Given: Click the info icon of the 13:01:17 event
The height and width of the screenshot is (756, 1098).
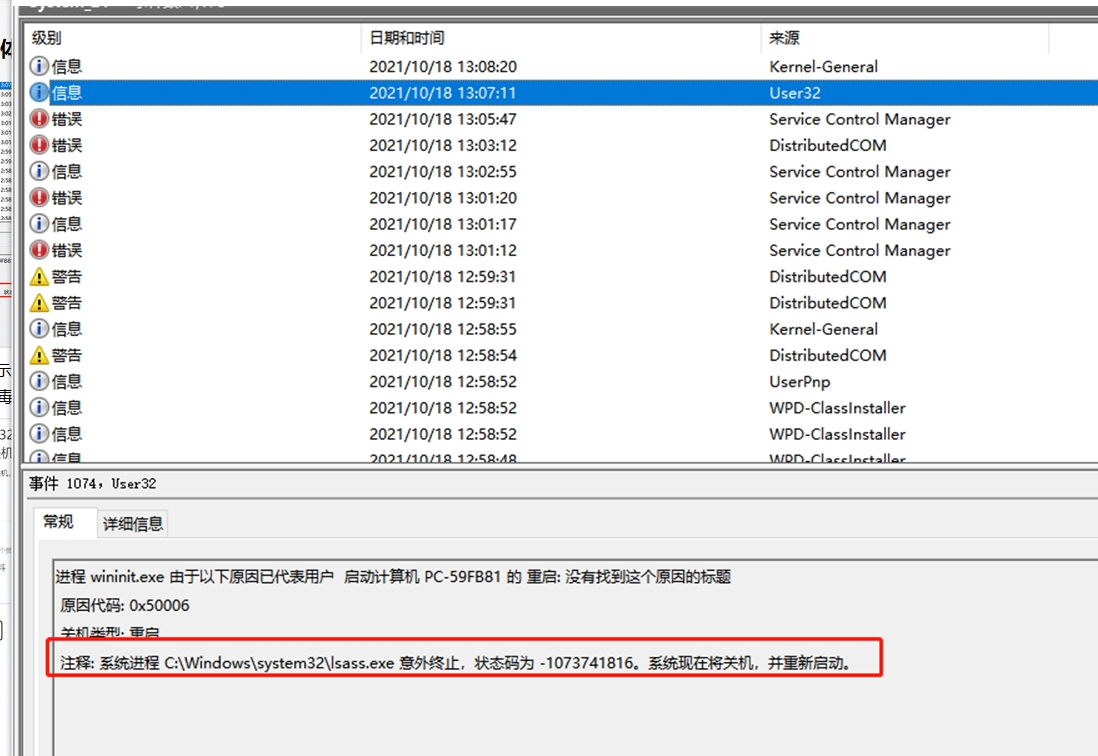Looking at the screenshot, I should tap(39, 224).
